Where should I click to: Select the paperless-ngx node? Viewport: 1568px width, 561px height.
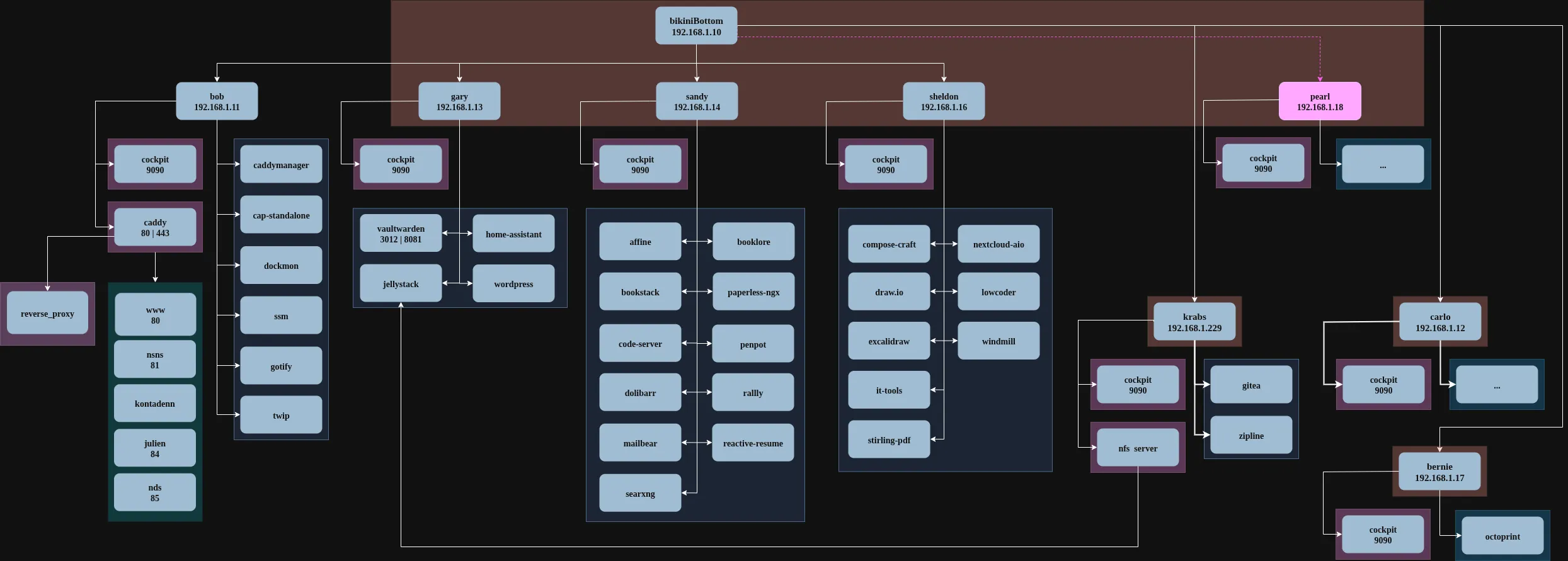click(753, 292)
